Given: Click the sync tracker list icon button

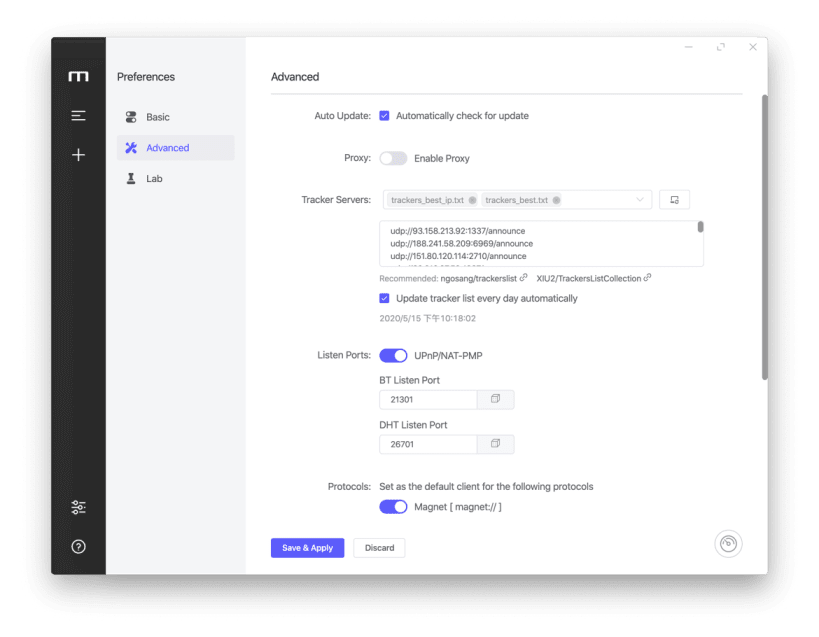Looking at the screenshot, I should [x=674, y=200].
